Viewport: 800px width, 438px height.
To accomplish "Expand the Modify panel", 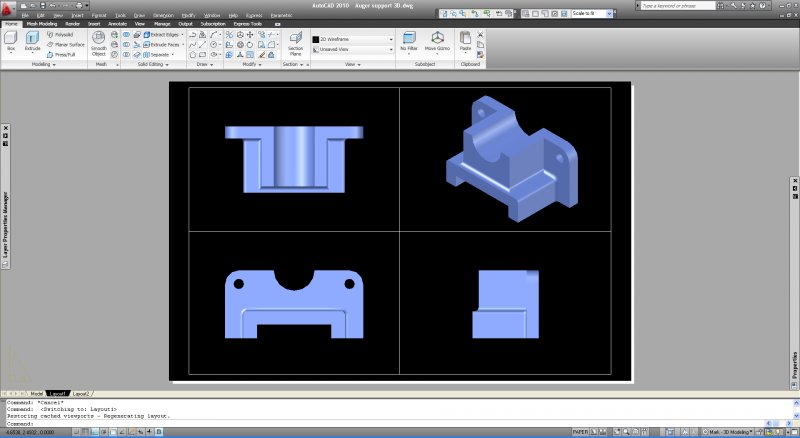I will point(252,64).
